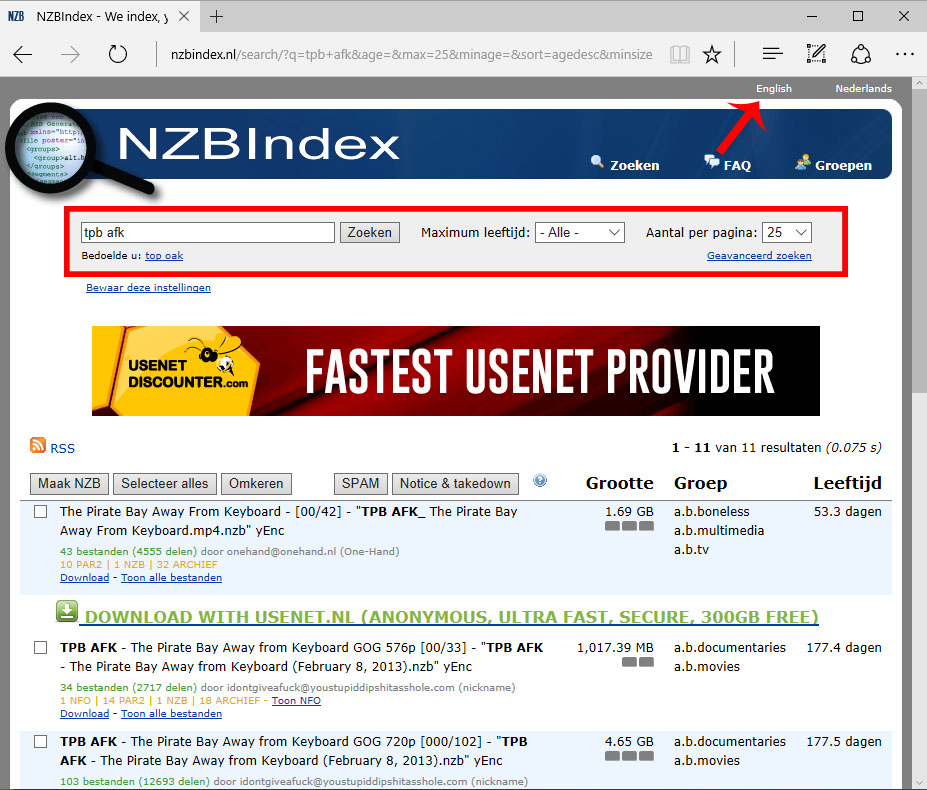Show all files for the 1.69 GB result
Viewport: 927px width, 790px height.
point(171,578)
